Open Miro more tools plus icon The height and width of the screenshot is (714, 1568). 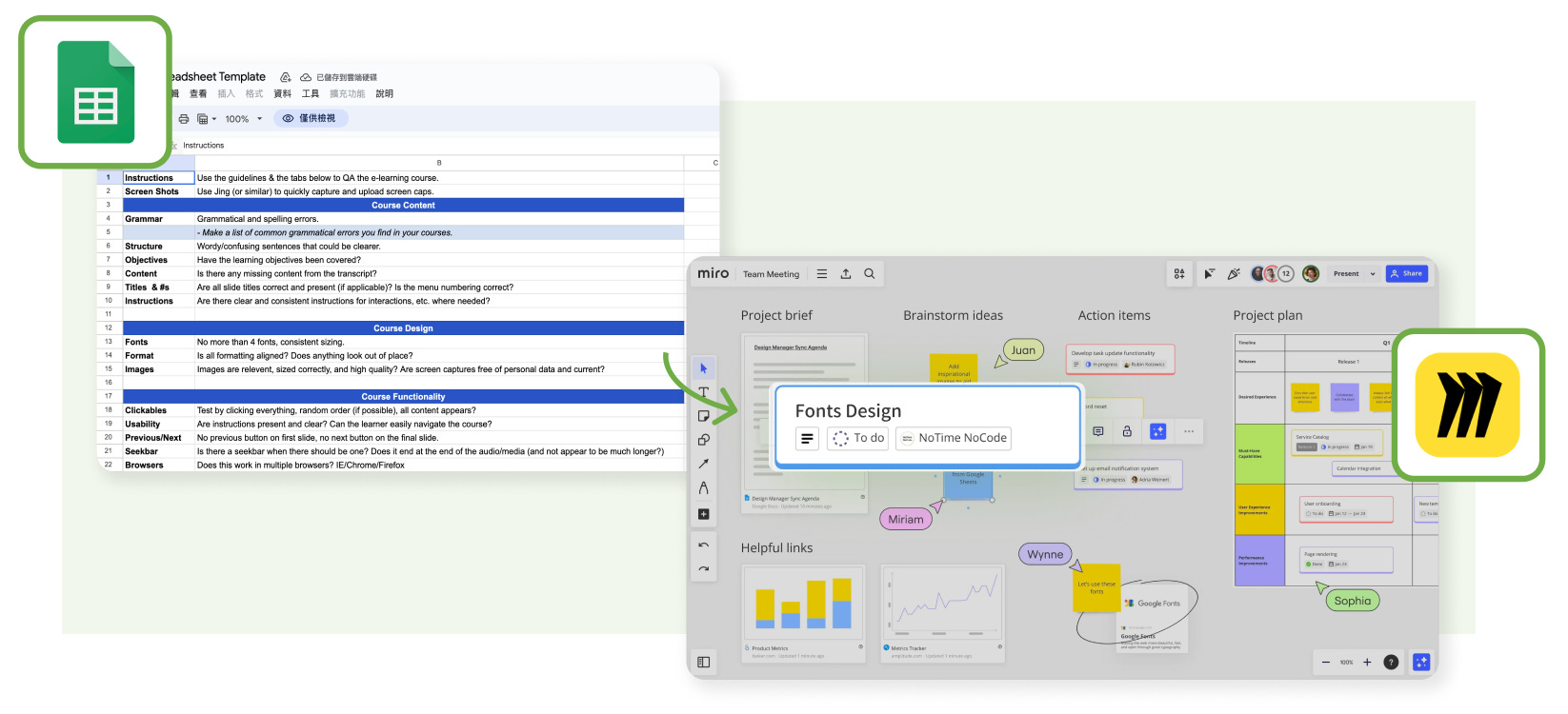(x=704, y=514)
